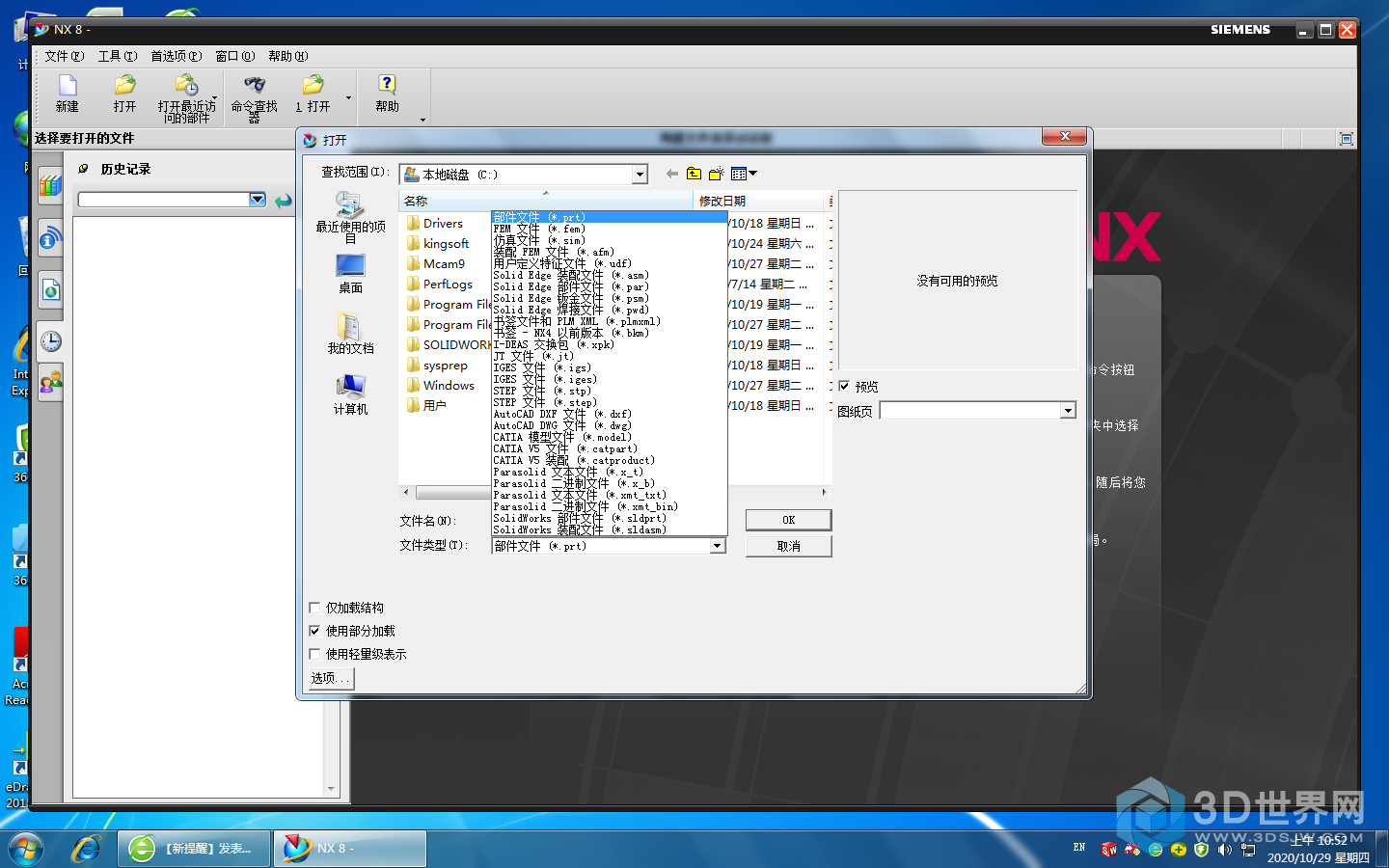Open the 帮助(H) menu

click(x=287, y=56)
